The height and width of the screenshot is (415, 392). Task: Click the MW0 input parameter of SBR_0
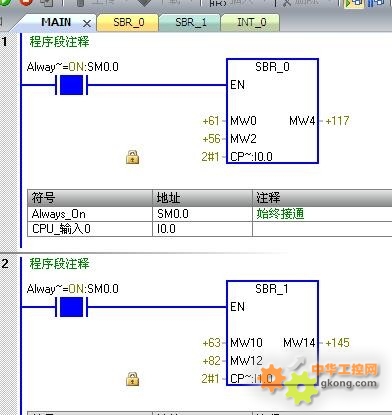[243, 121]
